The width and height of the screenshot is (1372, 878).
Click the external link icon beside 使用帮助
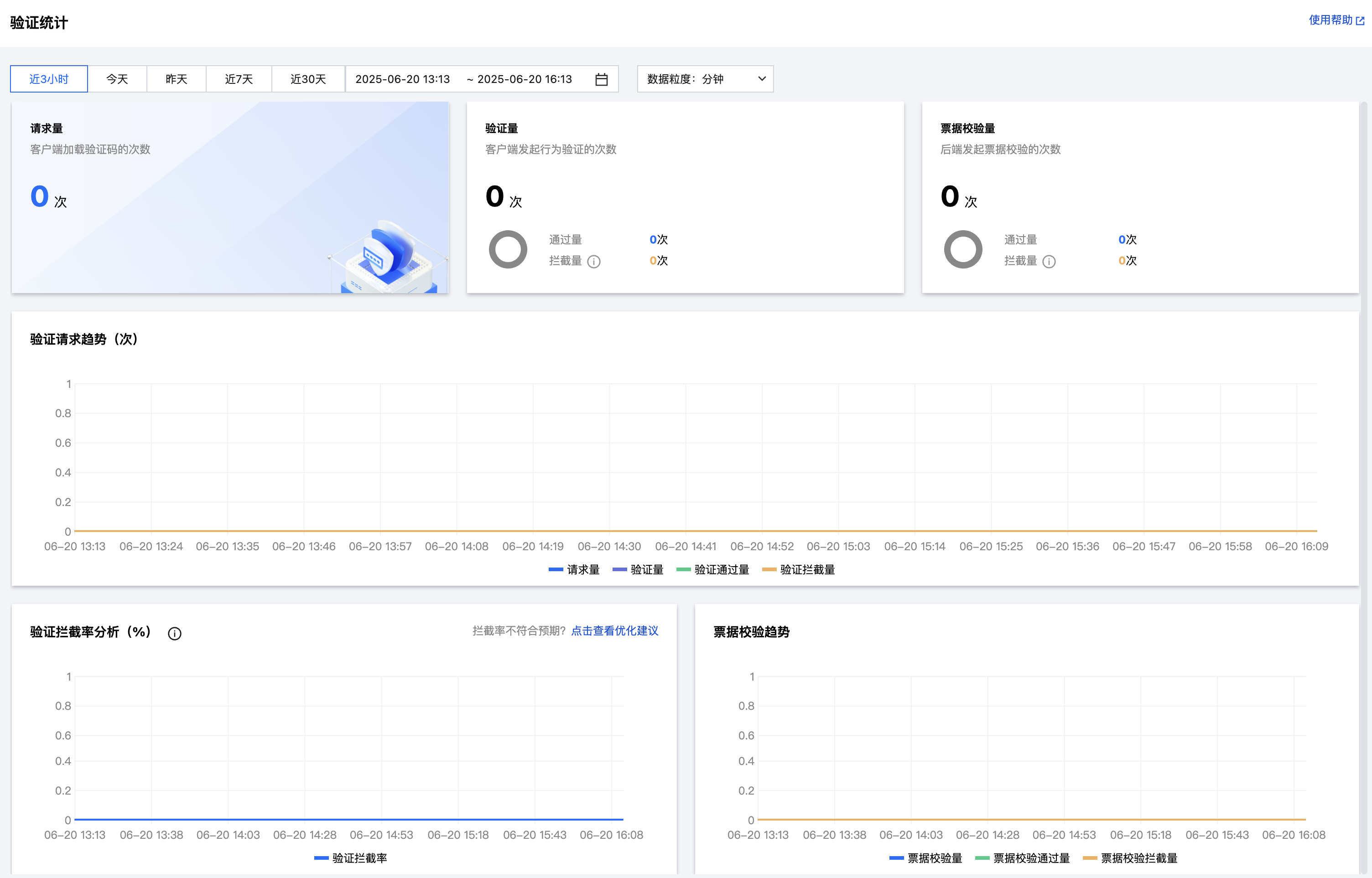tap(1361, 21)
